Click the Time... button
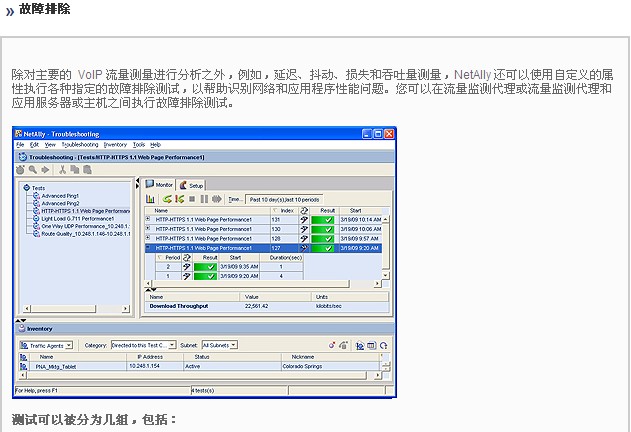Screen dimensions: 631x432 235,199
